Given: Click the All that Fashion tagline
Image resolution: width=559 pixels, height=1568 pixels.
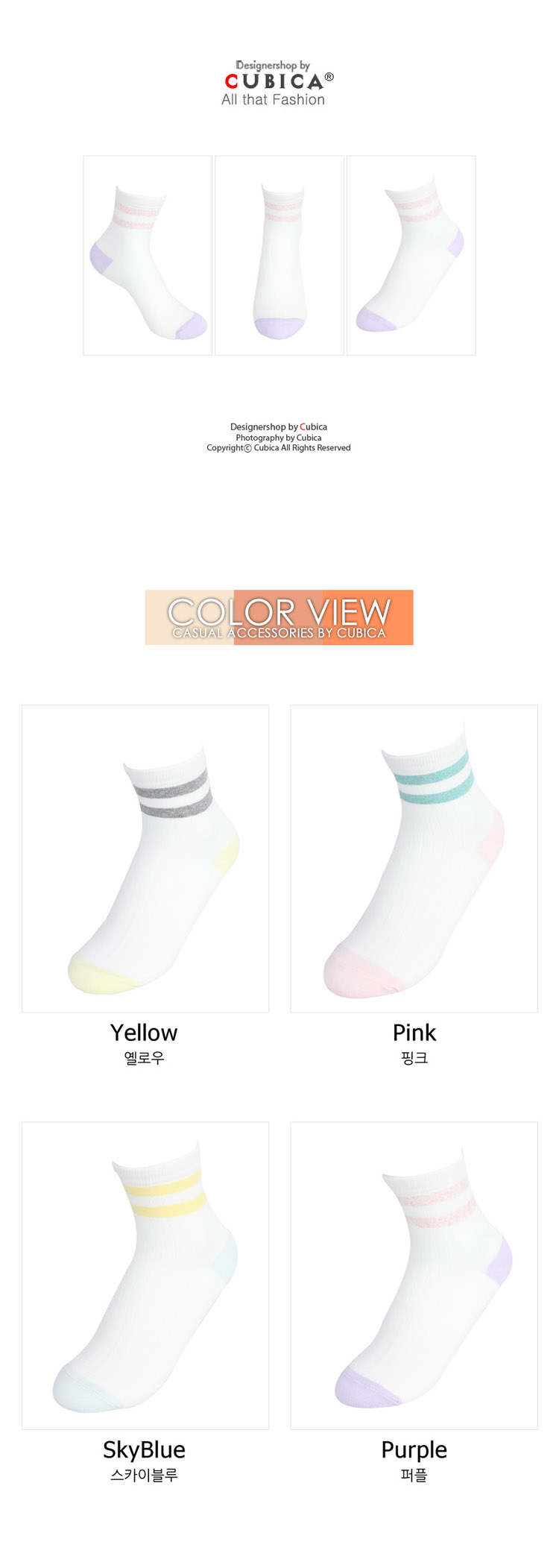Looking at the screenshot, I should [273, 100].
